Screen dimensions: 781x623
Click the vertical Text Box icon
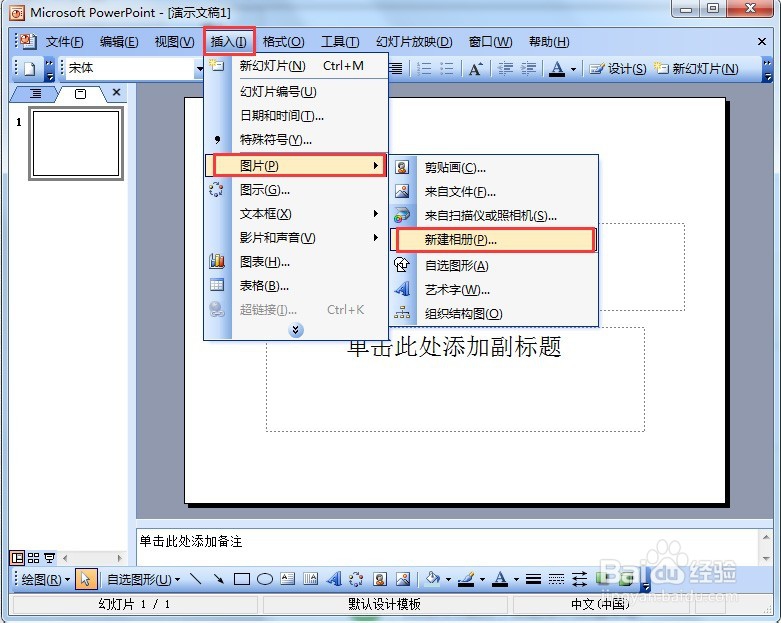310,579
